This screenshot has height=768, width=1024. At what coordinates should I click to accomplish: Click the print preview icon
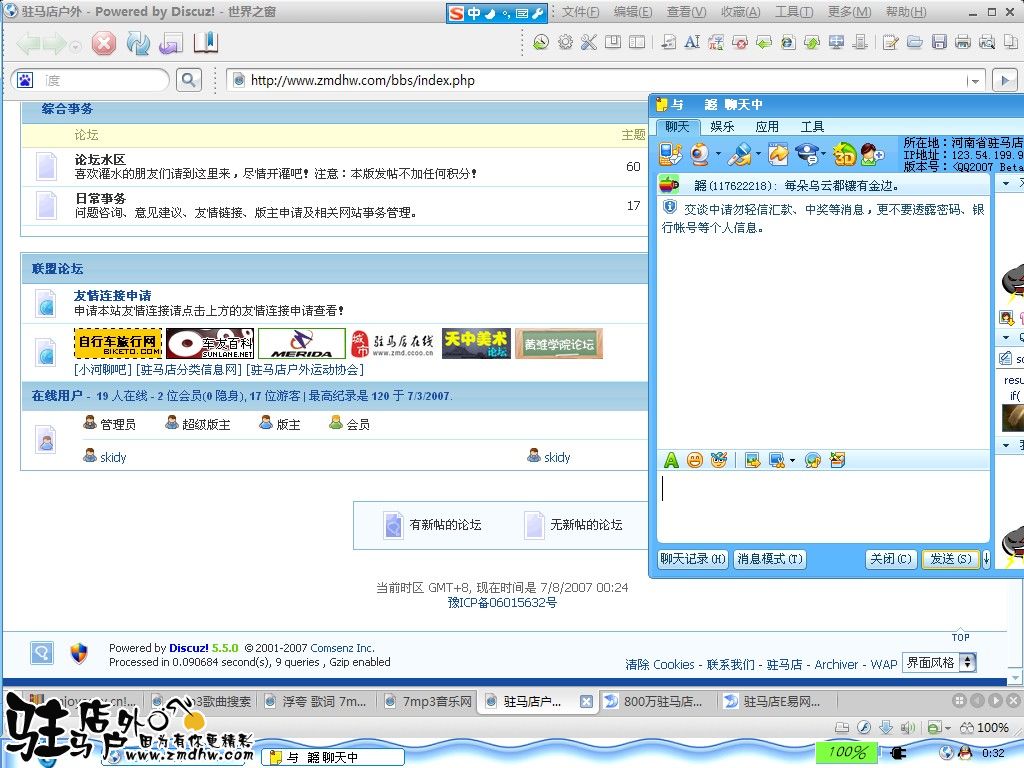(x=987, y=42)
